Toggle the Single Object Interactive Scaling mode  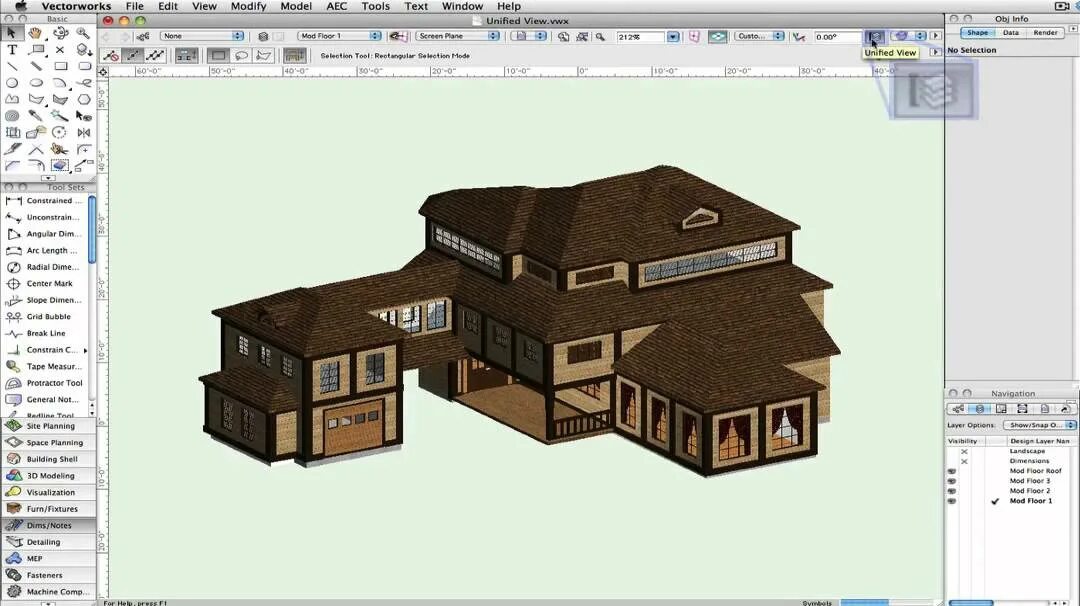click(x=132, y=55)
